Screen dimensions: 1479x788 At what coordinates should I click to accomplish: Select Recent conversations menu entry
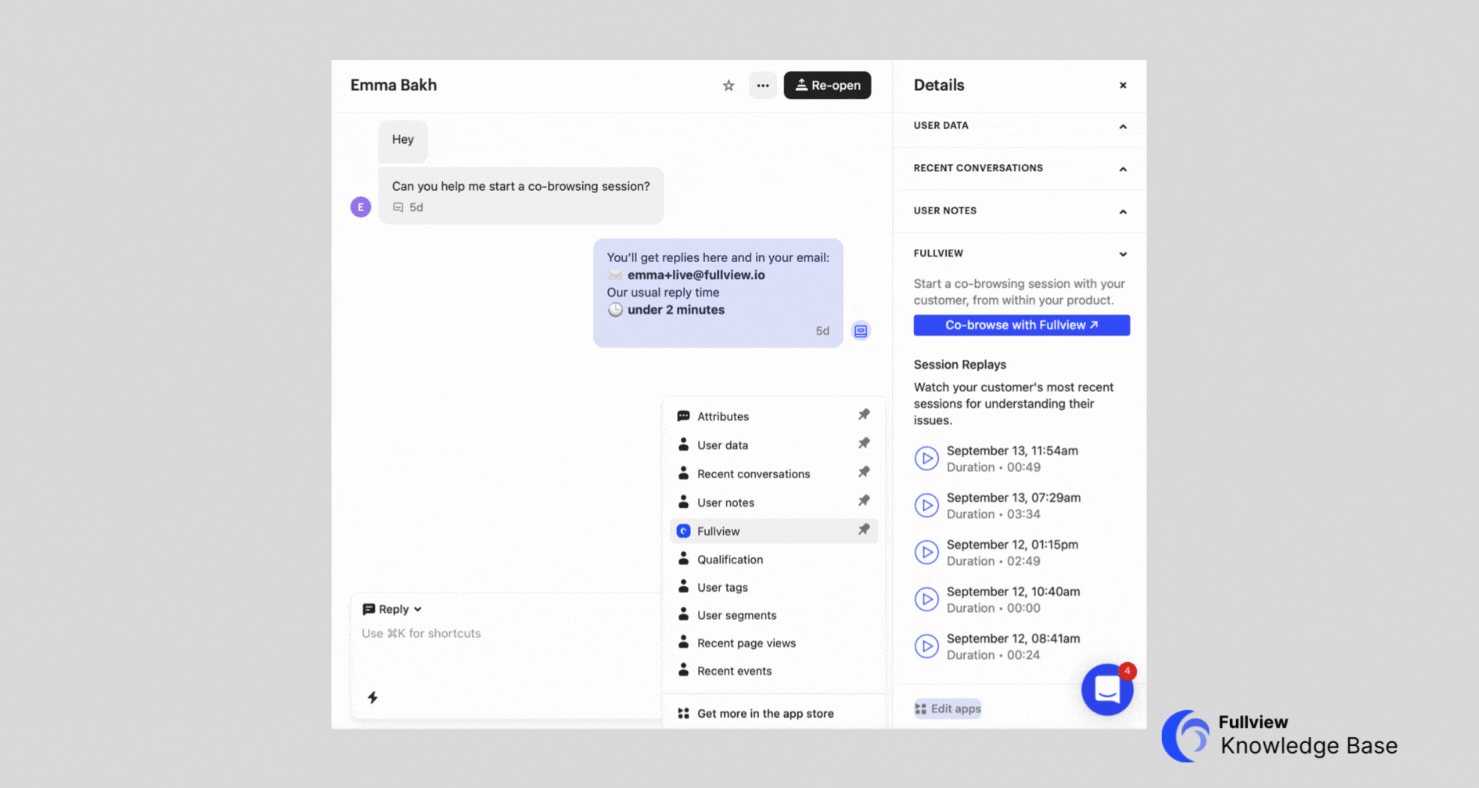point(774,474)
